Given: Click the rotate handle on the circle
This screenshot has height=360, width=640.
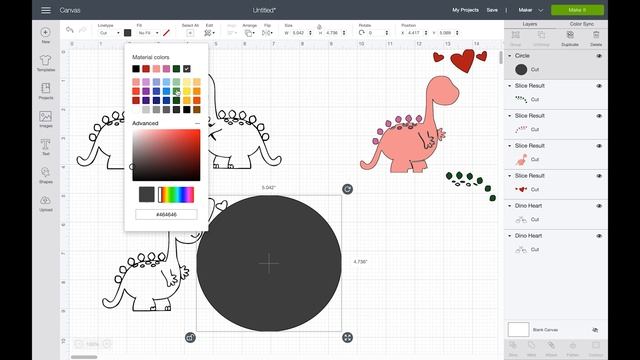Looking at the screenshot, I should pos(347,189).
